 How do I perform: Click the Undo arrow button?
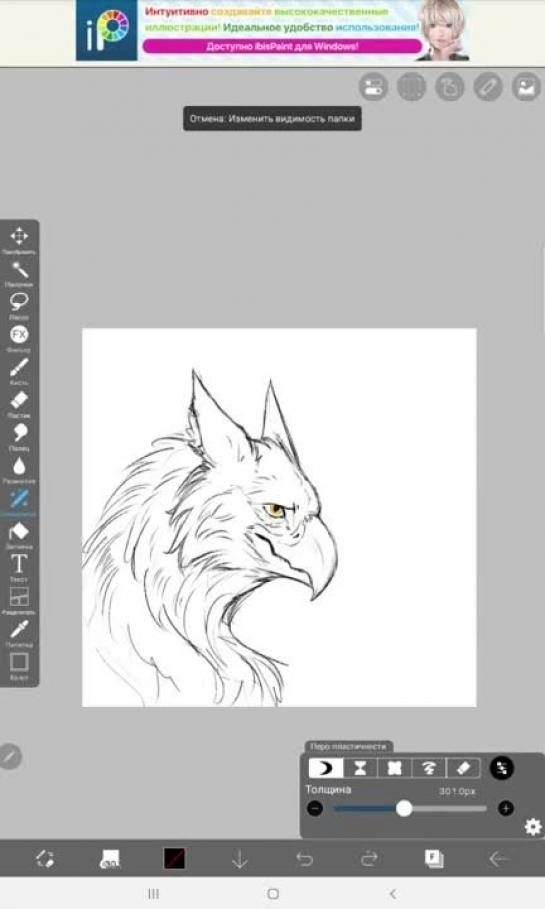(304, 859)
